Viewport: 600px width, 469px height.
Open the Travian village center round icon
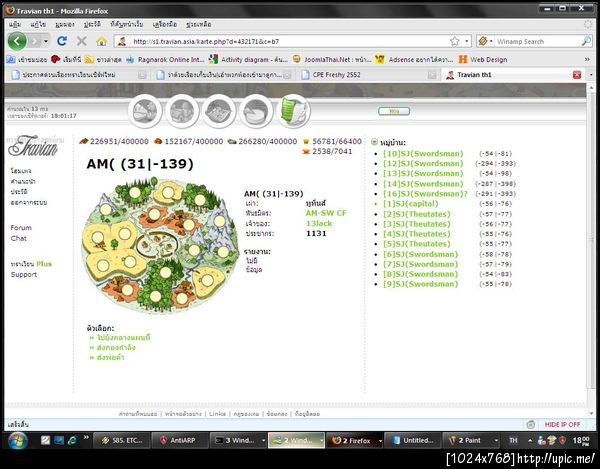click(x=182, y=111)
